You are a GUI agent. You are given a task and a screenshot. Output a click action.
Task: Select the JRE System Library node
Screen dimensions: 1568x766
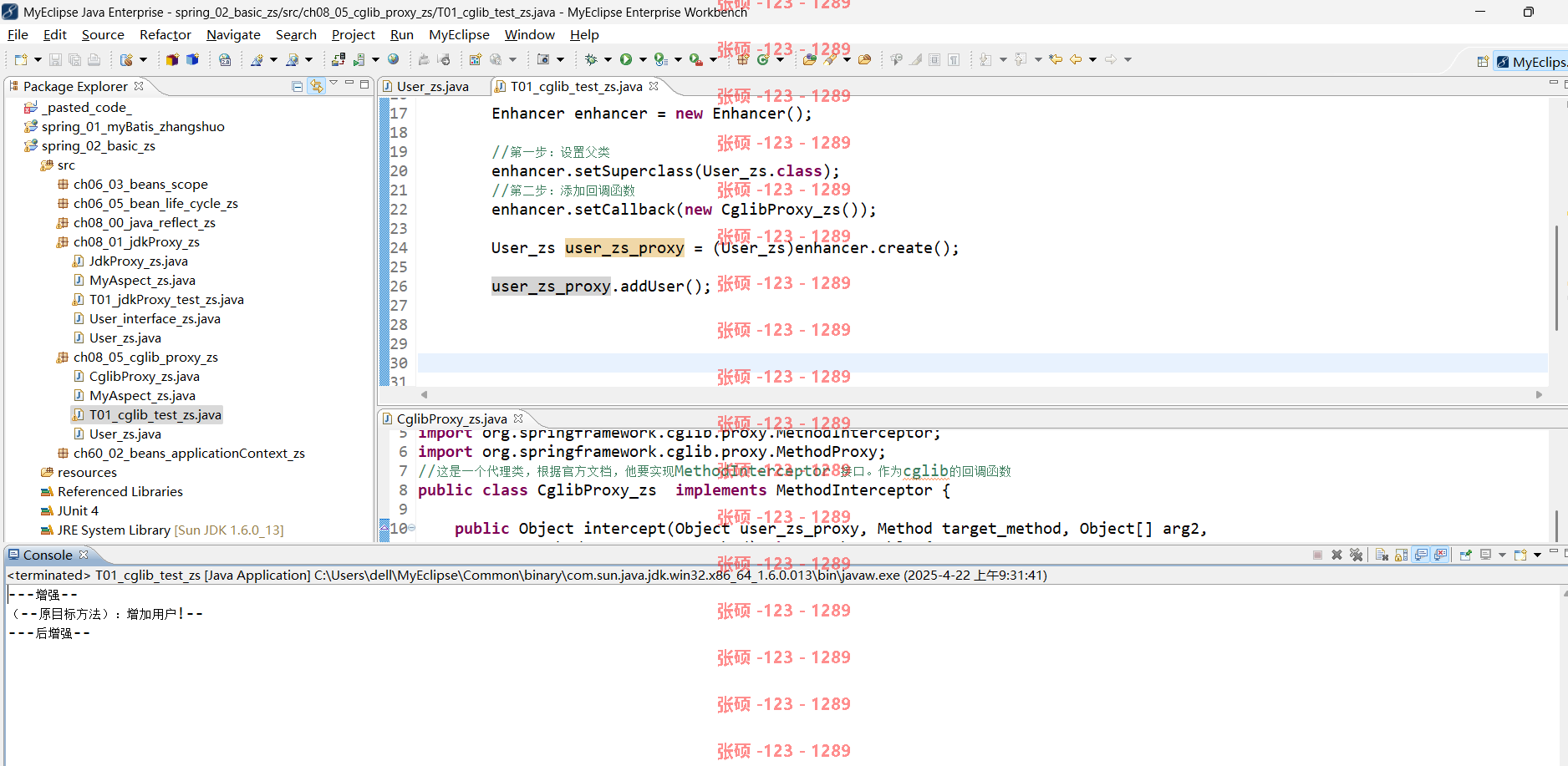170,530
